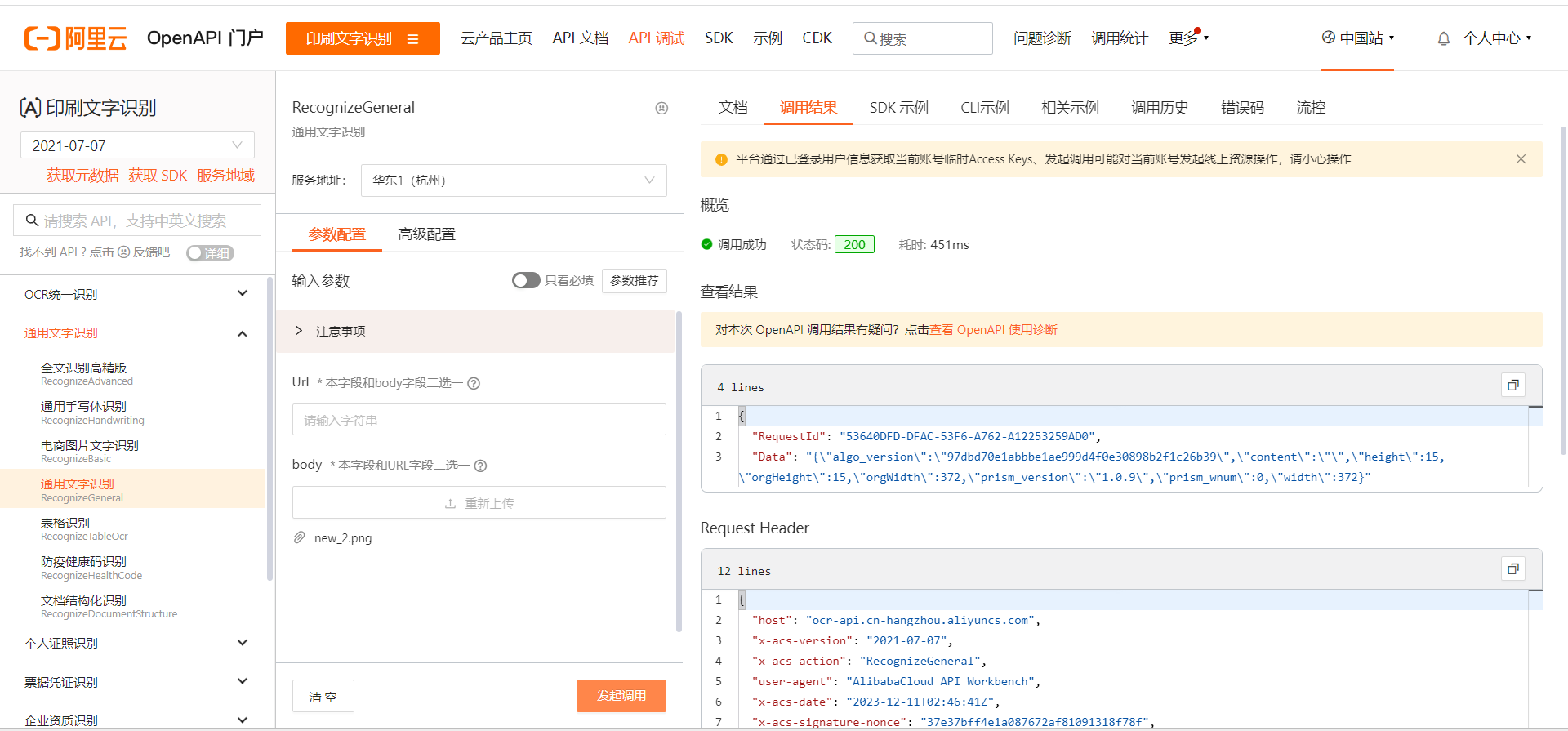1568x731 pixels.
Task: Switch to the 文档 tab
Action: click(x=733, y=108)
